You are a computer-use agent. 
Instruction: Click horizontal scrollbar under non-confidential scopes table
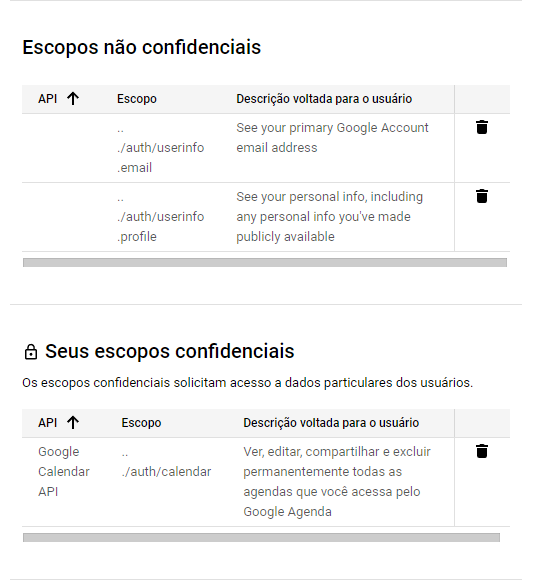coord(265,262)
